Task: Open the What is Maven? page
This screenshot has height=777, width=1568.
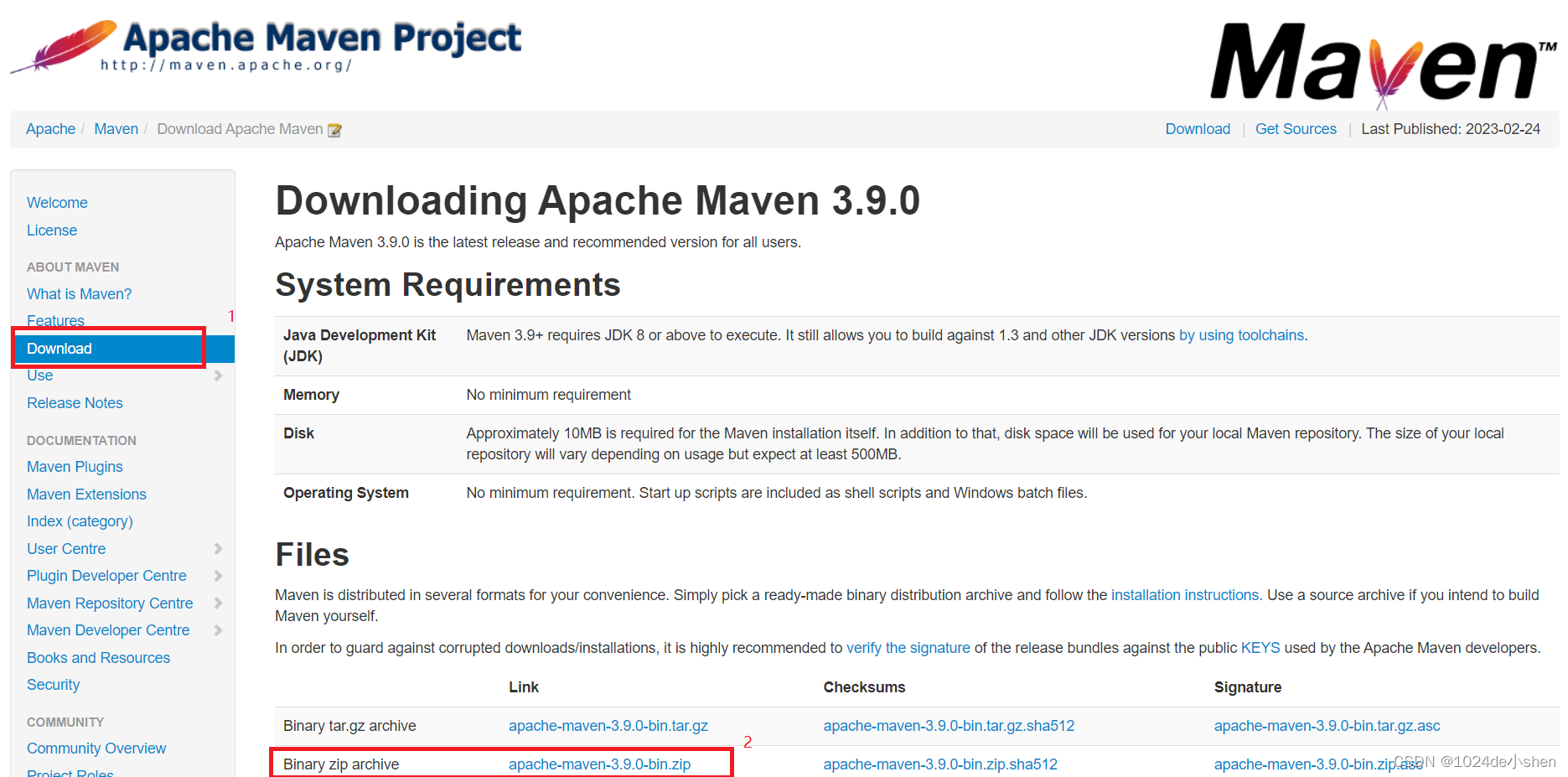Action: tap(79, 294)
